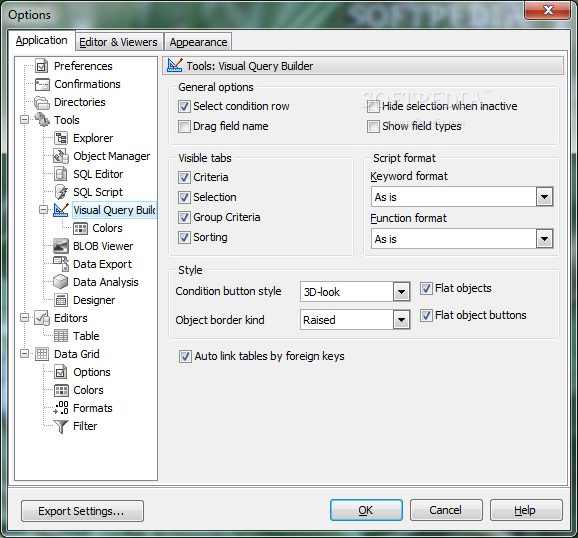Click Colors icon under Visual Query Builder

click(x=80, y=228)
